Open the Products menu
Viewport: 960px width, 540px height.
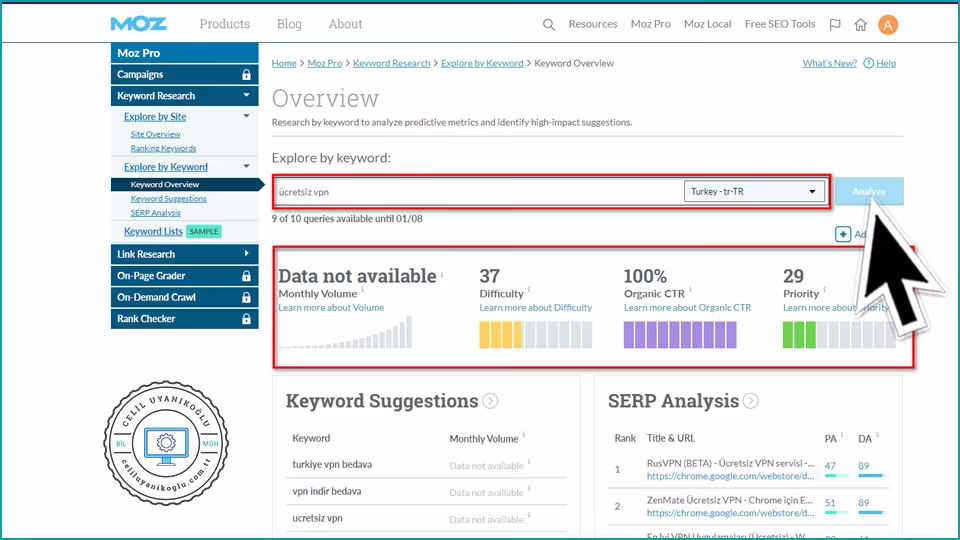coord(224,24)
